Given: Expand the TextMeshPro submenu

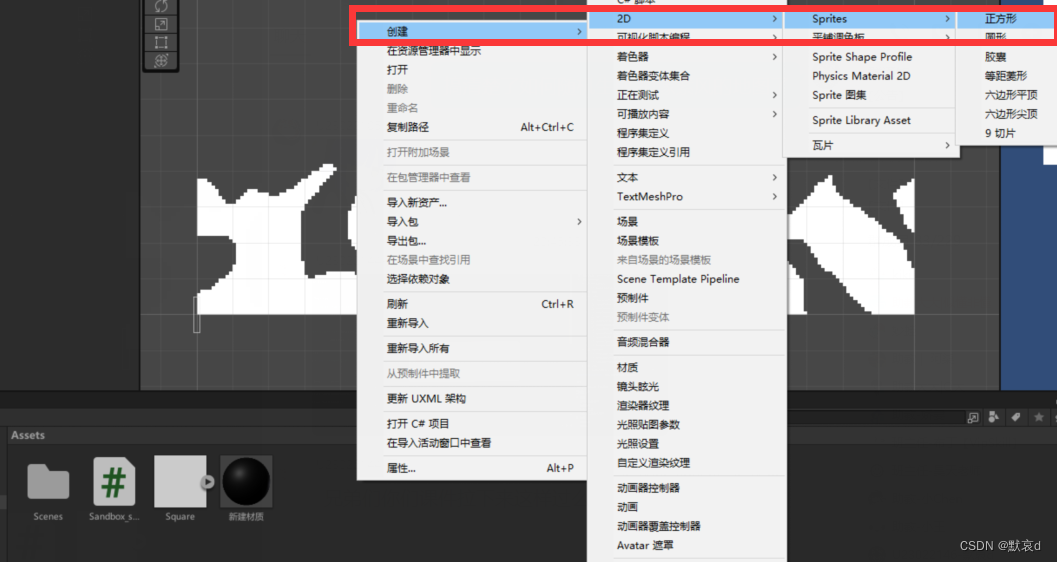Looking at the screenshot, I should pos(686,196).
